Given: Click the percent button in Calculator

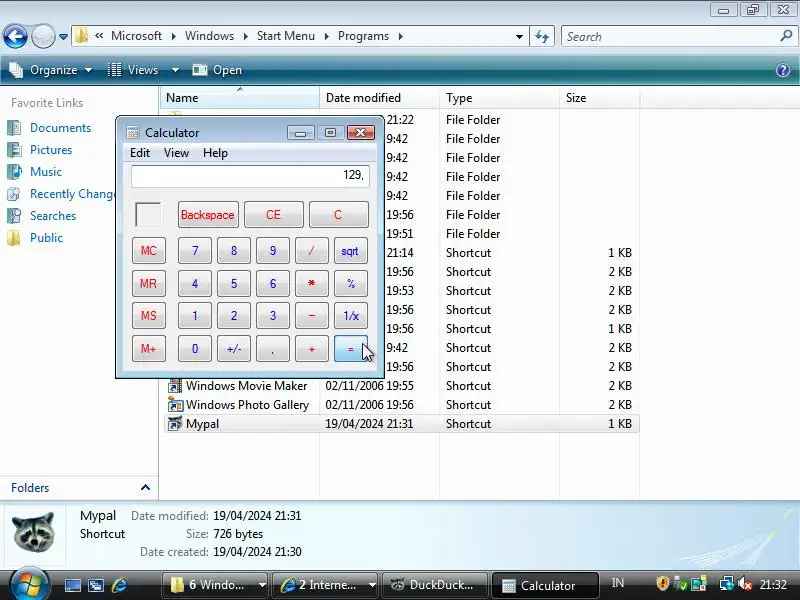Looking at the screenshot, I should (351, 283).
